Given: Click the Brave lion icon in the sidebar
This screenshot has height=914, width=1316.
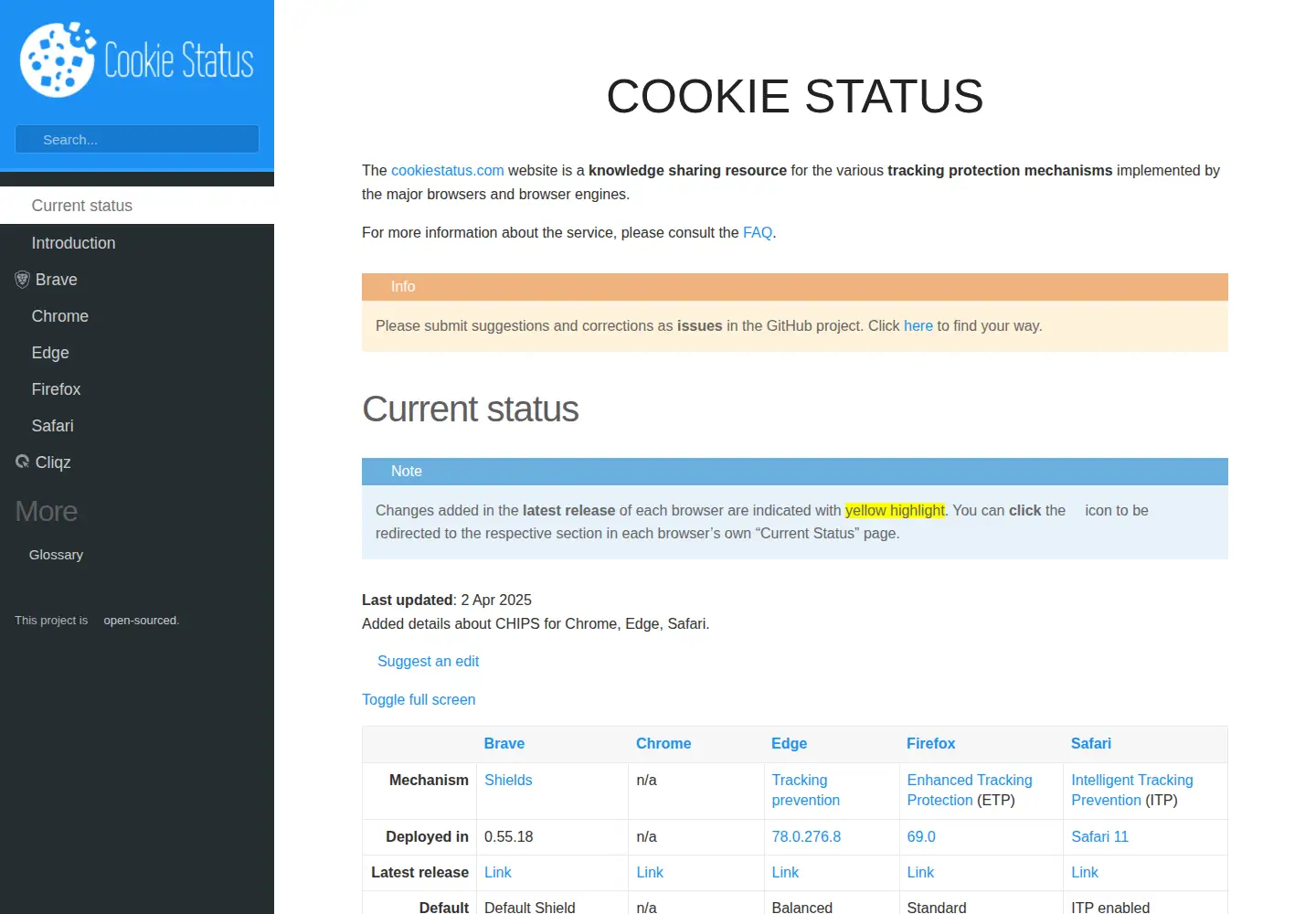Looking at the screenshot, I should (23, 280).
